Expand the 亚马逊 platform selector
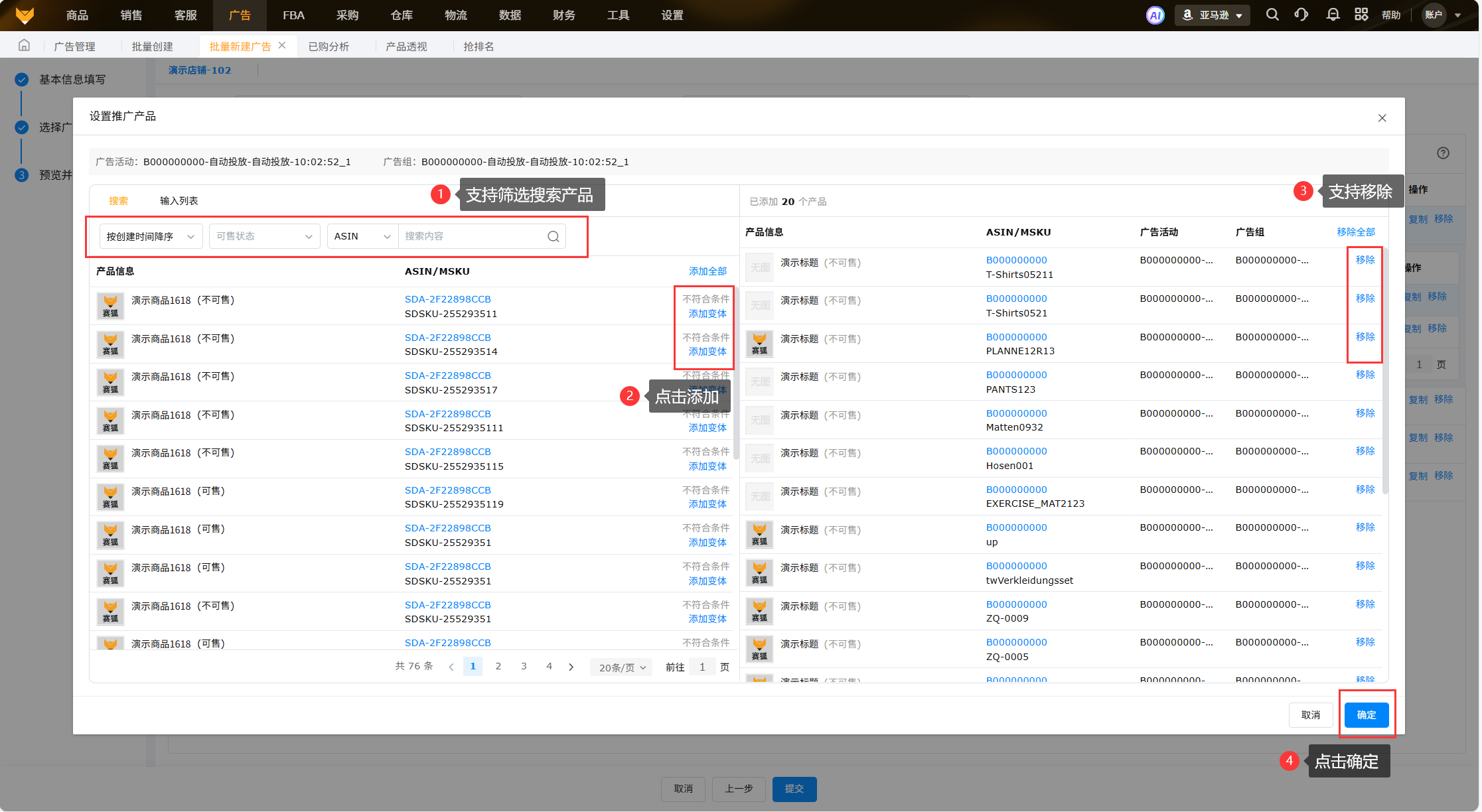The width and height of the screenshot is (1482, 812). [x=1213, y=15]
